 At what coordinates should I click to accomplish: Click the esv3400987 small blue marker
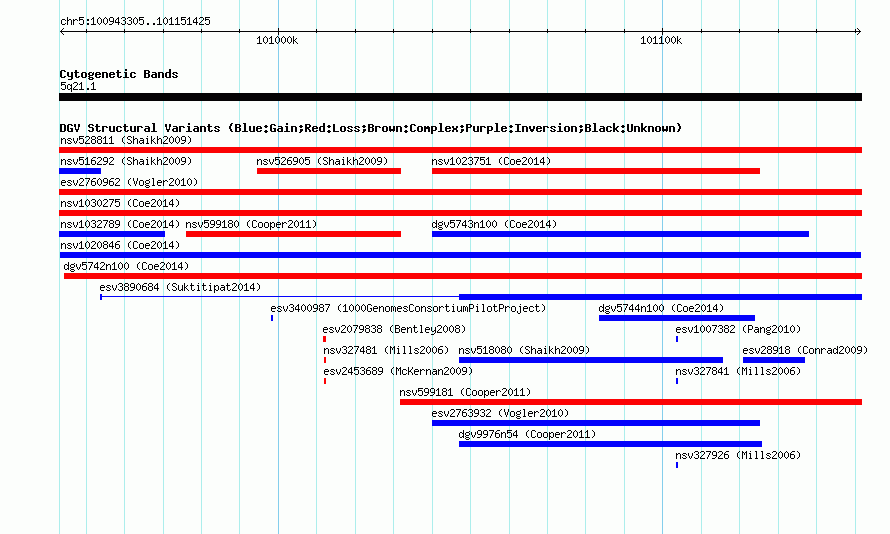272,318
